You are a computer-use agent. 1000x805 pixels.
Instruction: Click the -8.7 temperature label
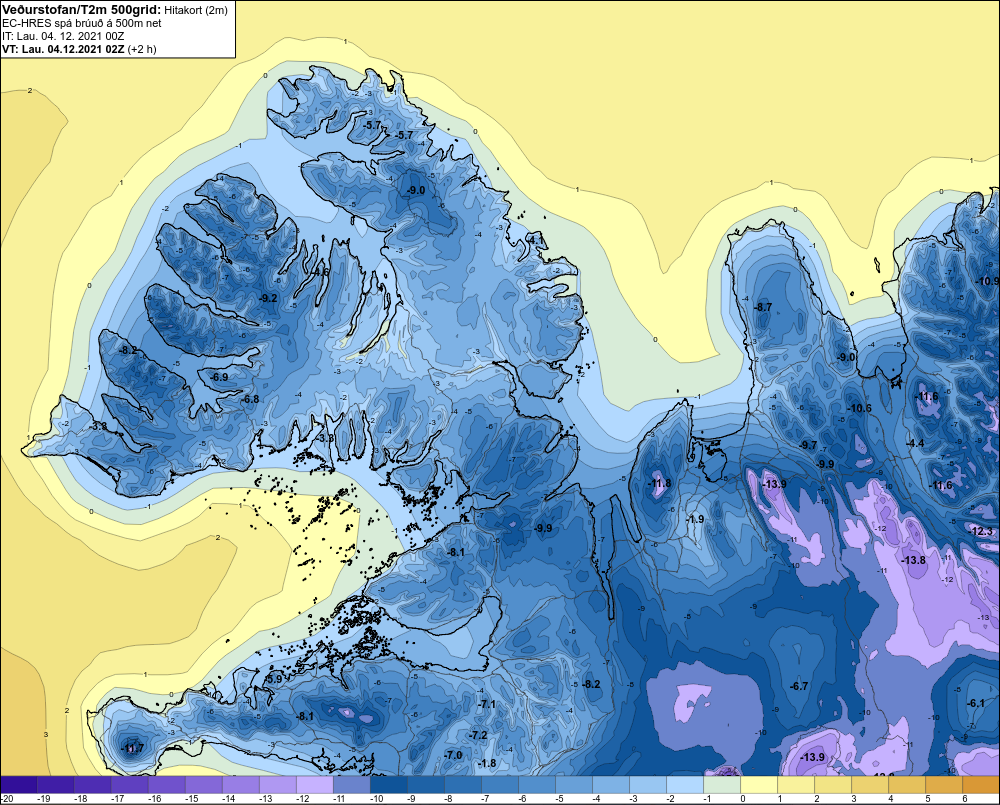click(763, 307)
